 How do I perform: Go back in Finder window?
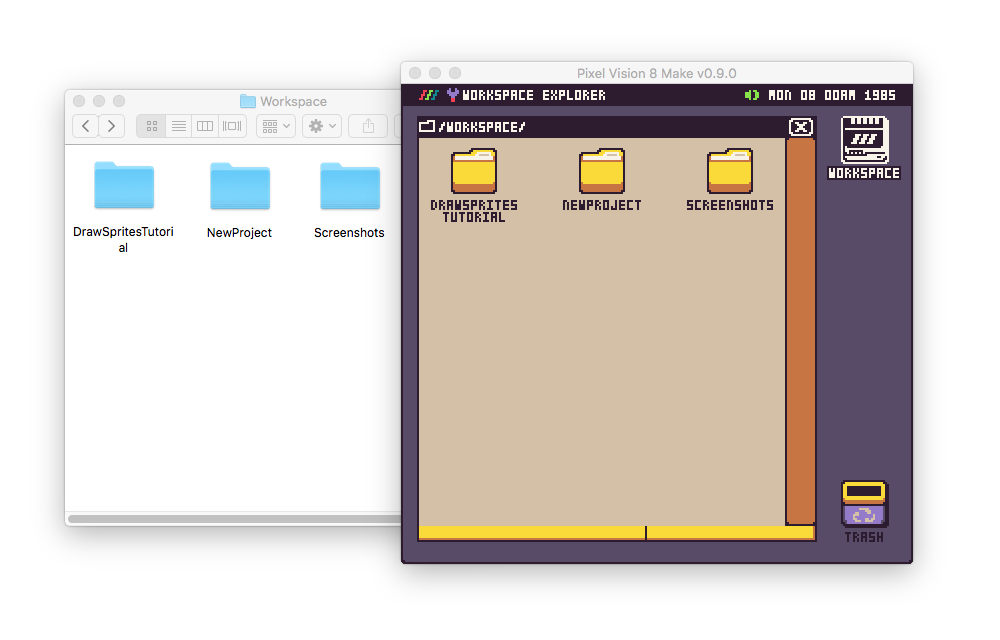click(85, 126)
